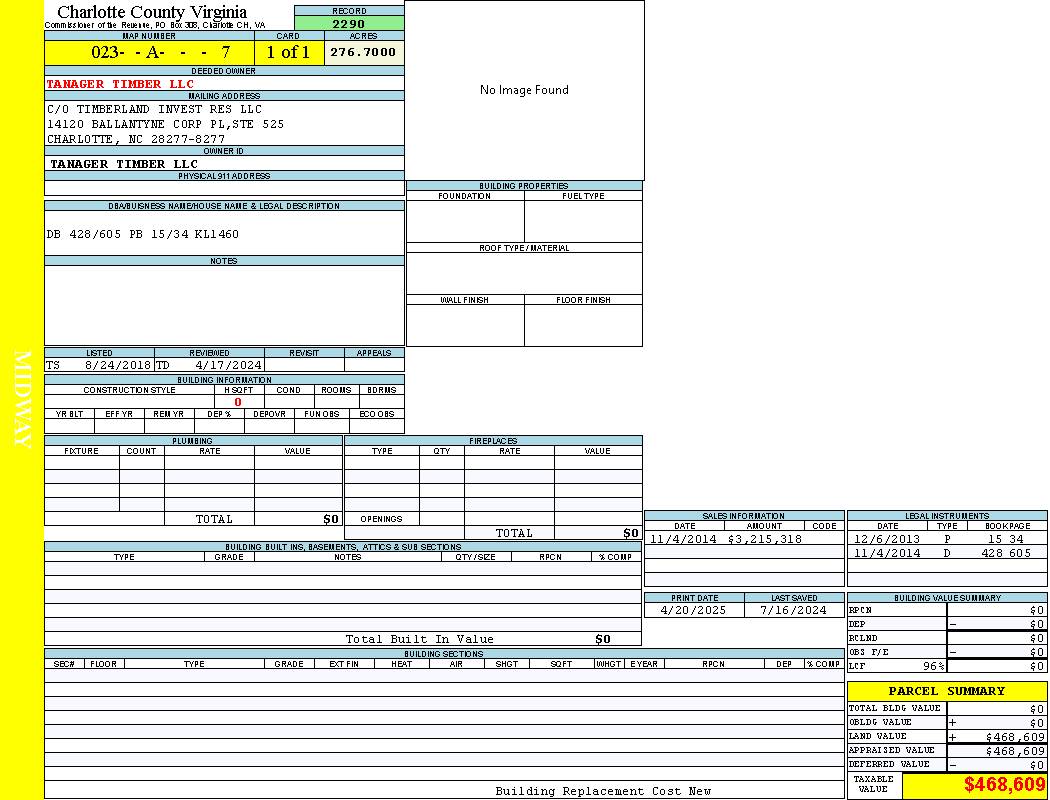Click the last saved date 7/16/2024
This screenshot has width=1050, height=800.
click(x=793, y=610)
